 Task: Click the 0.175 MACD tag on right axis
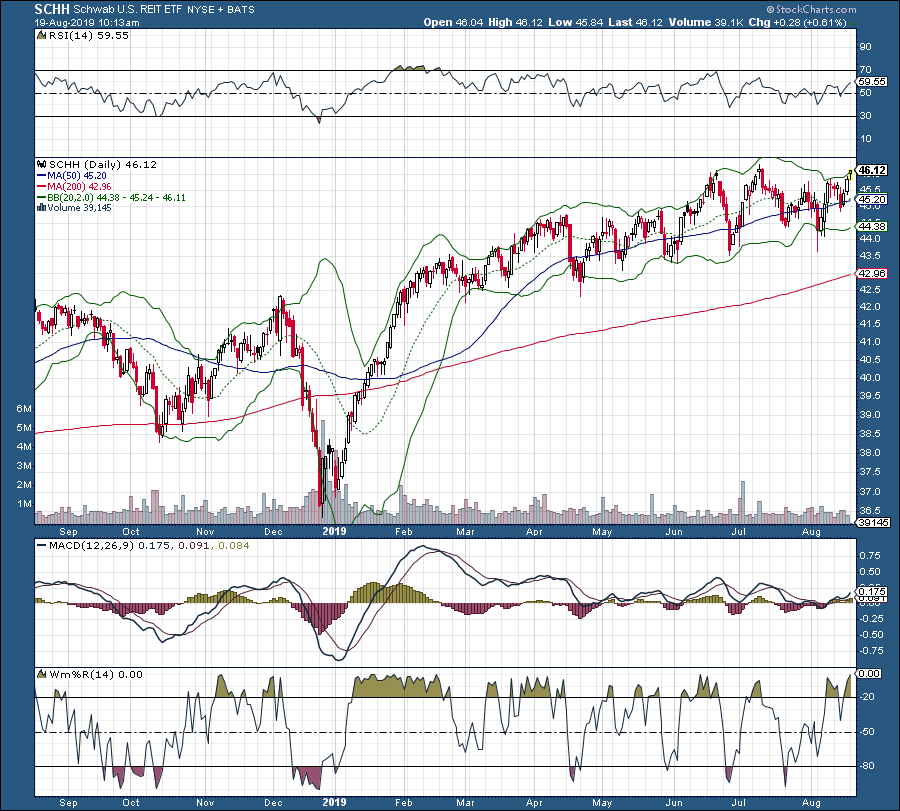(x=872, y=592)
